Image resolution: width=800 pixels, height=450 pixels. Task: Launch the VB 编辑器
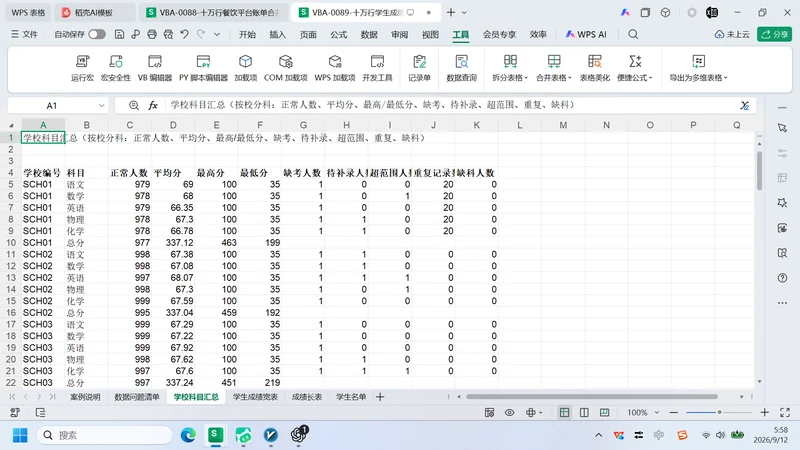click(155, 68)
